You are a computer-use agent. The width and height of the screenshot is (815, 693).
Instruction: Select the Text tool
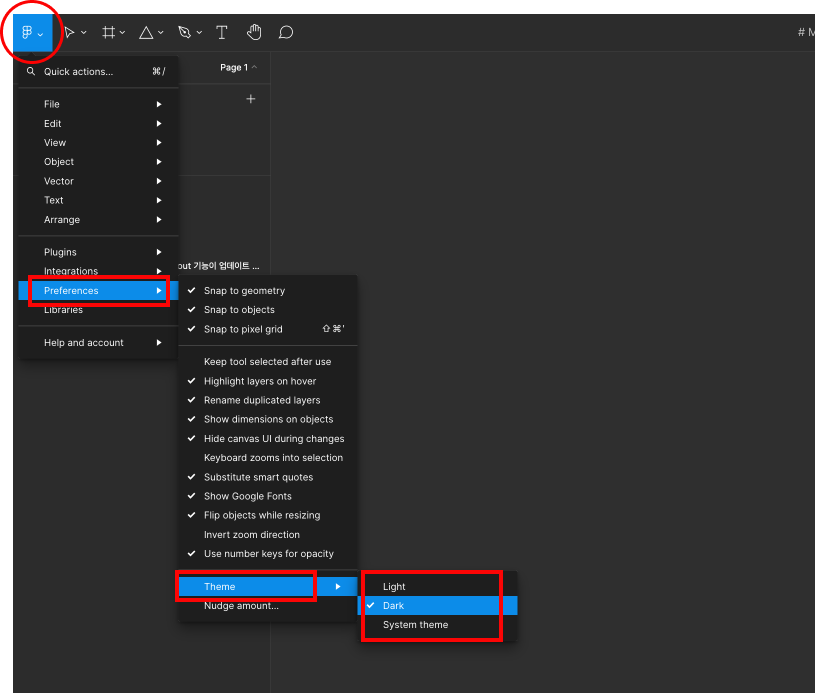pyautogui.click(x=222, y=31)
